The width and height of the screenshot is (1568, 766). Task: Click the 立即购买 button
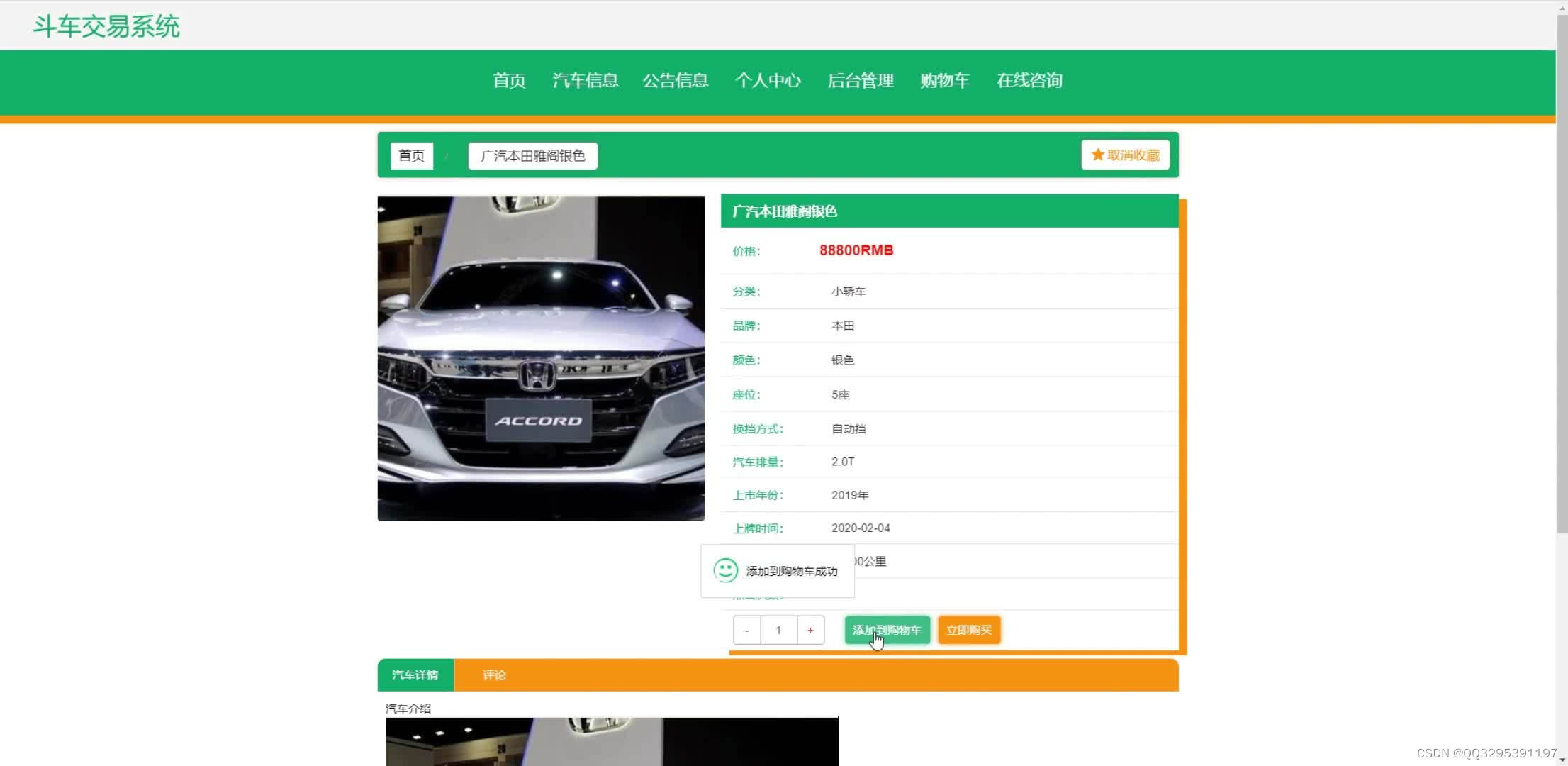(969, 630)
